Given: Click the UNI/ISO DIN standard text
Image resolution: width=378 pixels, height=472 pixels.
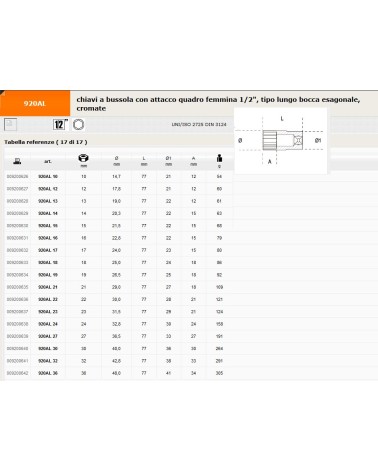Looking at the screenshot, I should [x=199, y=124].
